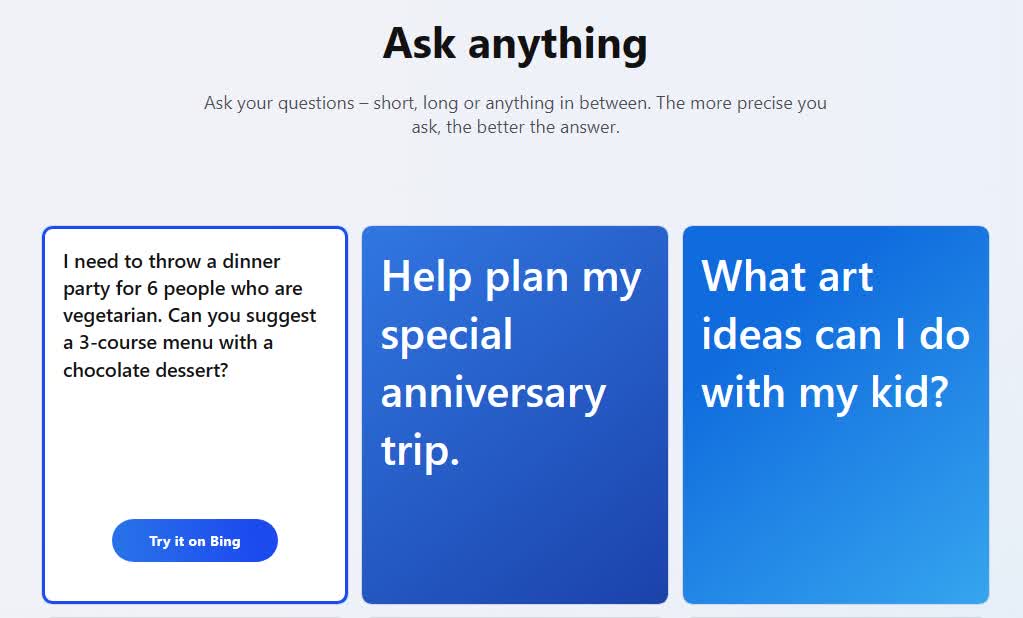Click 'with my kid?' text in right card

tap(824, 393)
